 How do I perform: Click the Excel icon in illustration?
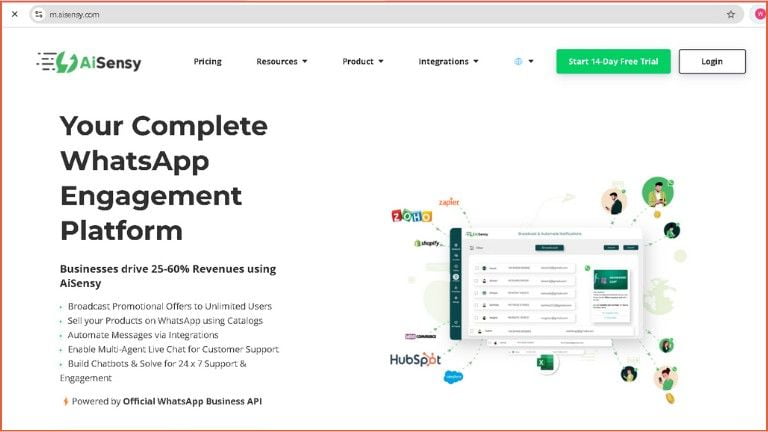coord(545,363)
